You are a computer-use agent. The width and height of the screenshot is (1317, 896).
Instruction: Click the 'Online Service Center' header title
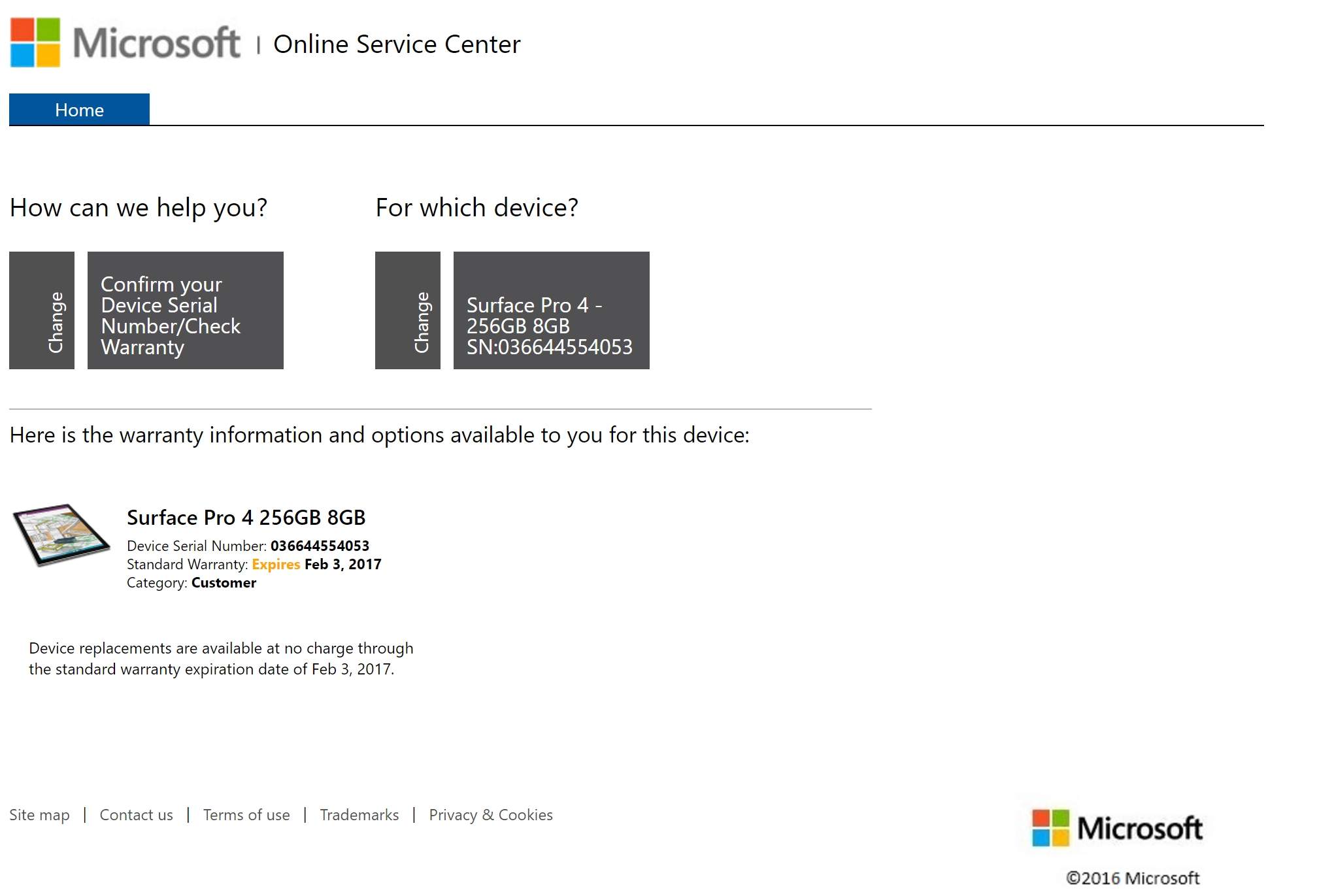397,44
